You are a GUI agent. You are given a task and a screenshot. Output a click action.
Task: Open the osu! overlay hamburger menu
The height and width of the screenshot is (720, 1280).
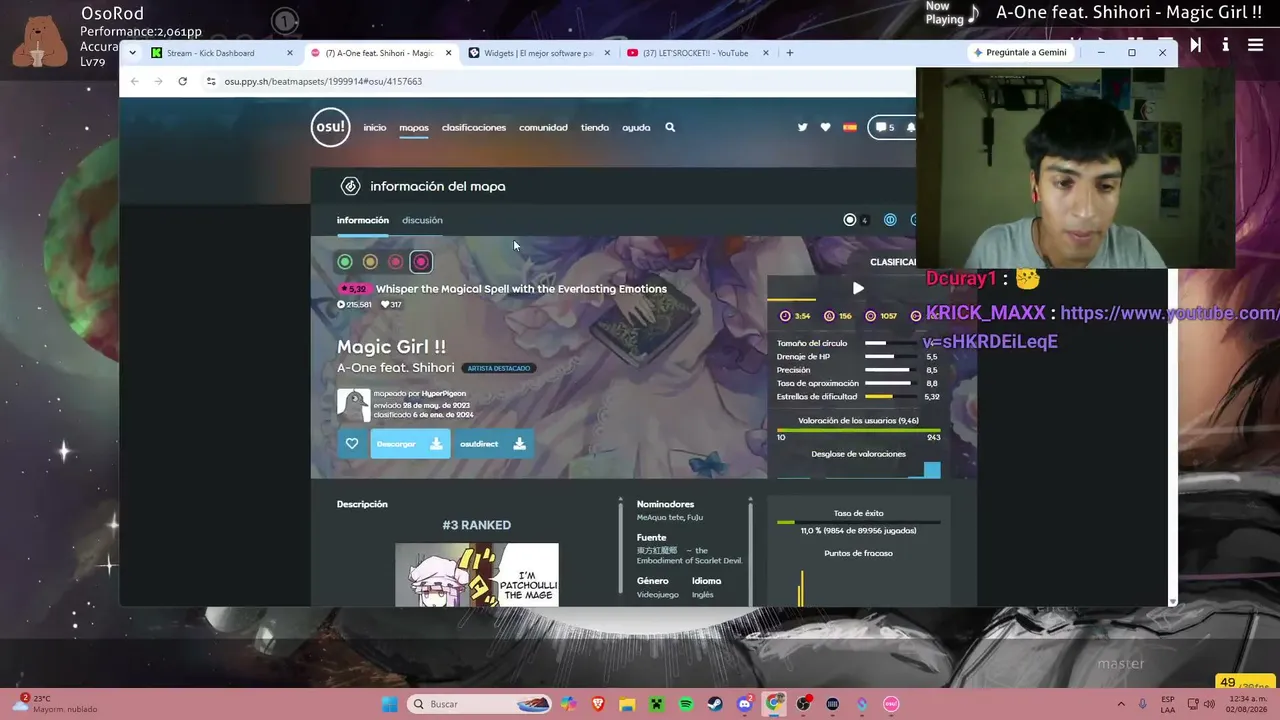click(1256, 44)
